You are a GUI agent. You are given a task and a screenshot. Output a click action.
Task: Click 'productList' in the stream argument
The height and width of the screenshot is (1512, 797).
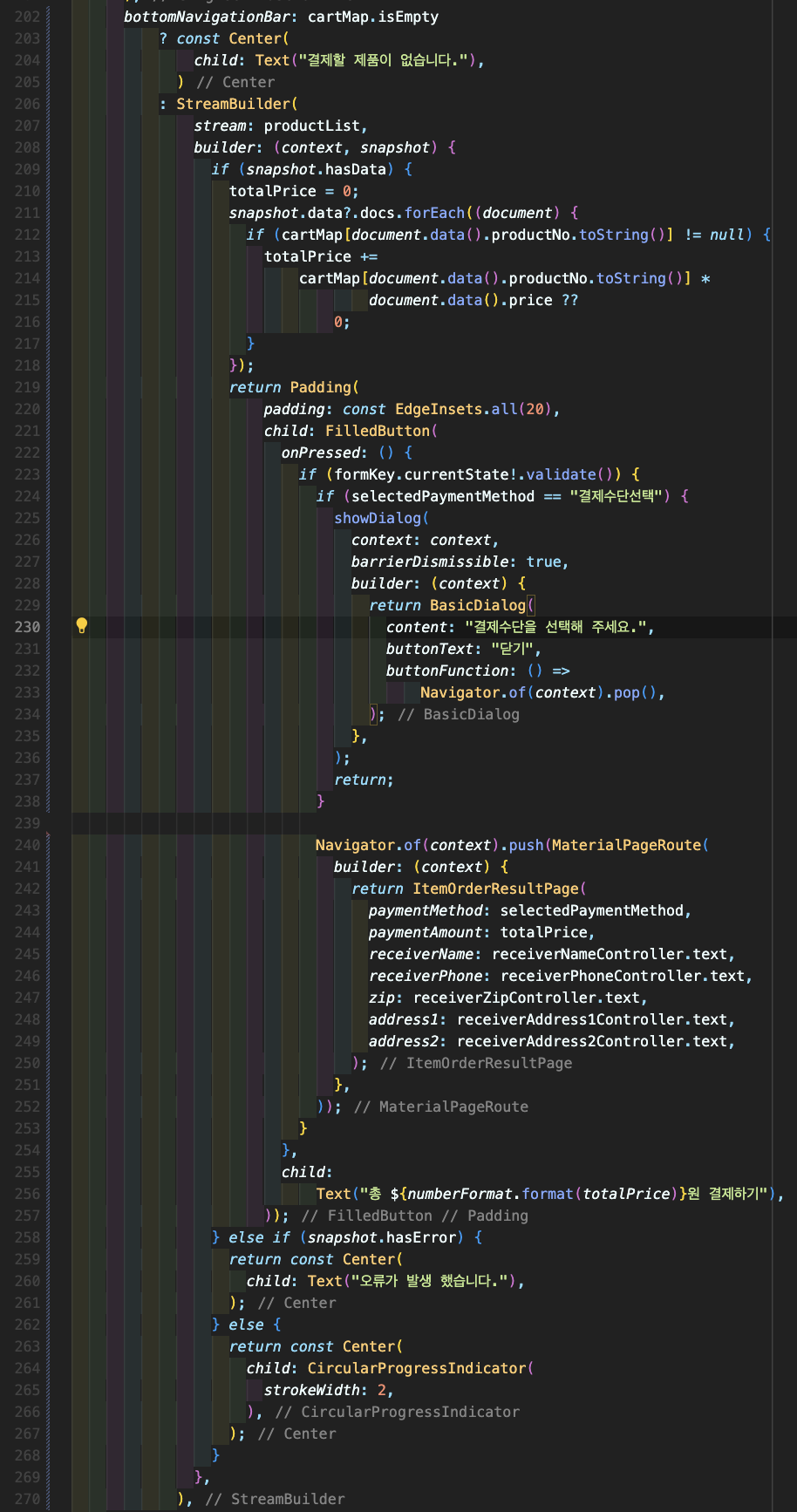(x=312, y=126)
